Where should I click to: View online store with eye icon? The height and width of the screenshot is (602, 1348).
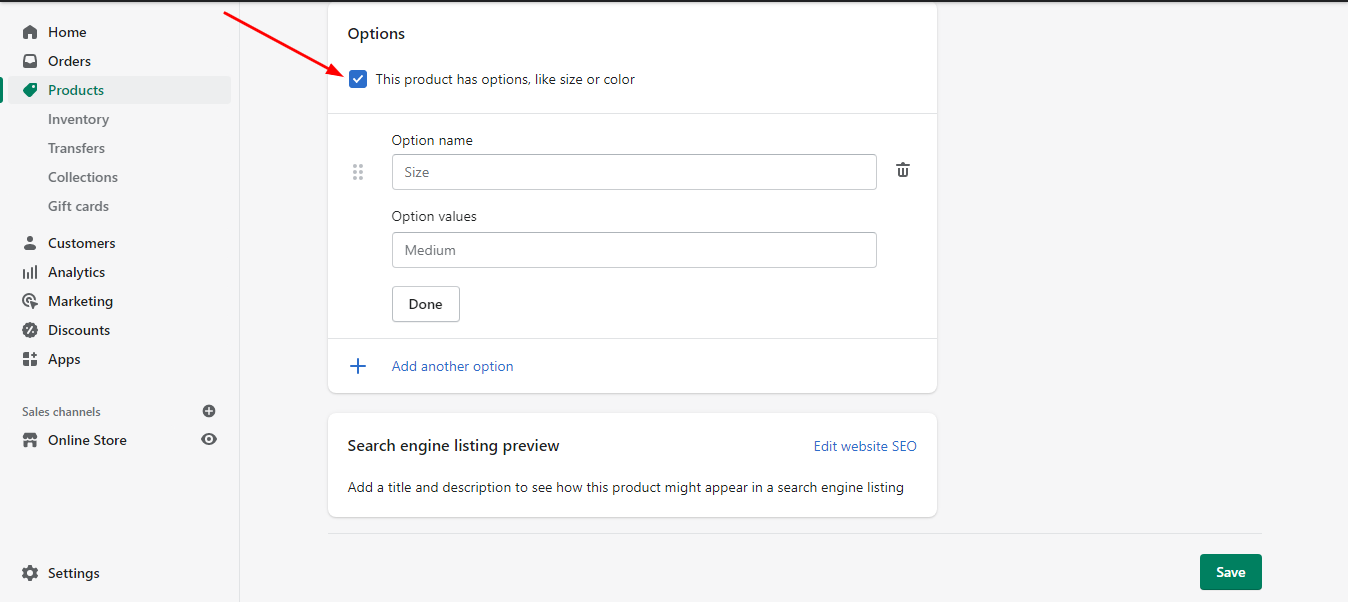(x=209, y=439)
